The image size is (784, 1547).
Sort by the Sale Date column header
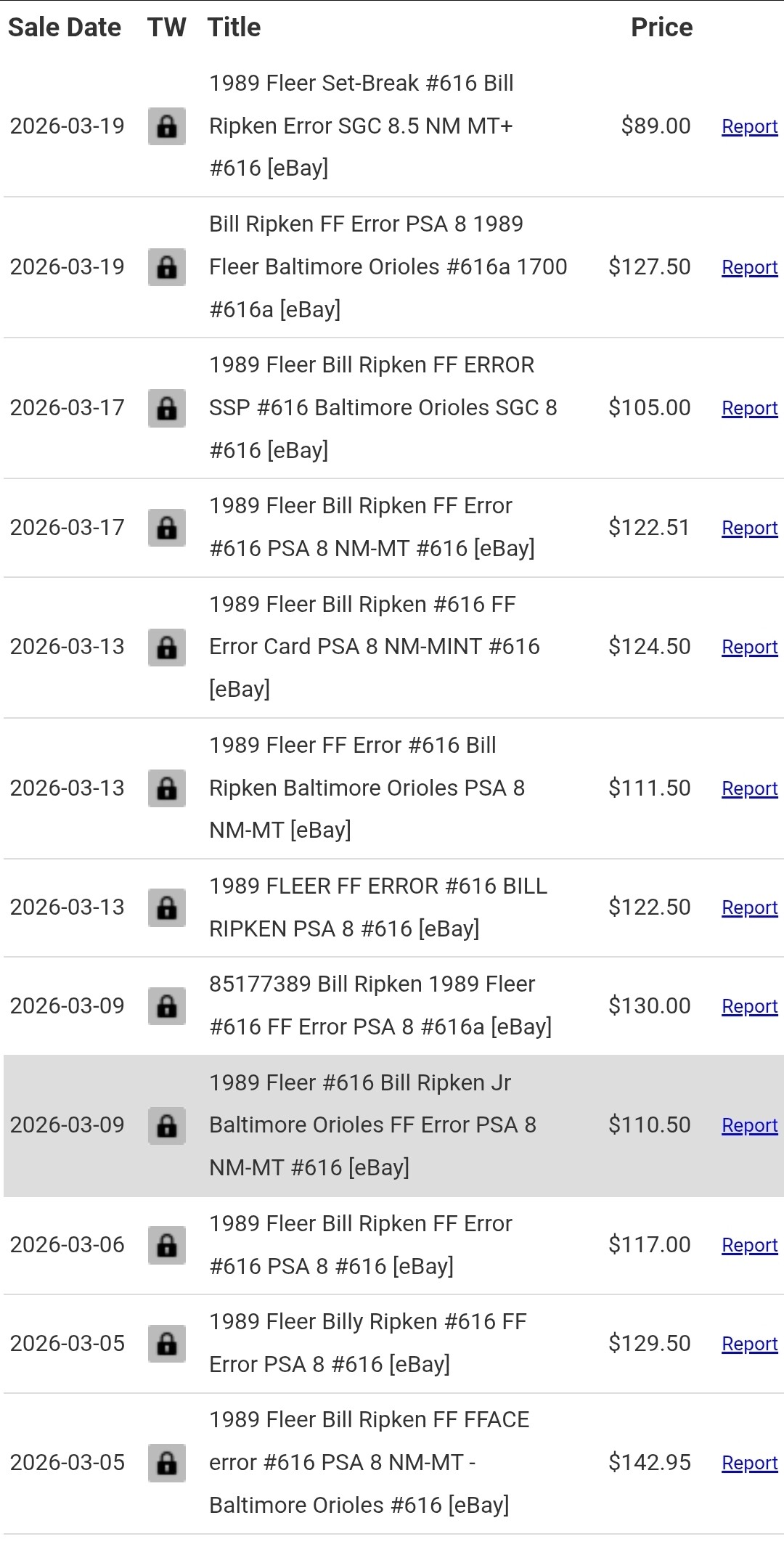[65, 28]
